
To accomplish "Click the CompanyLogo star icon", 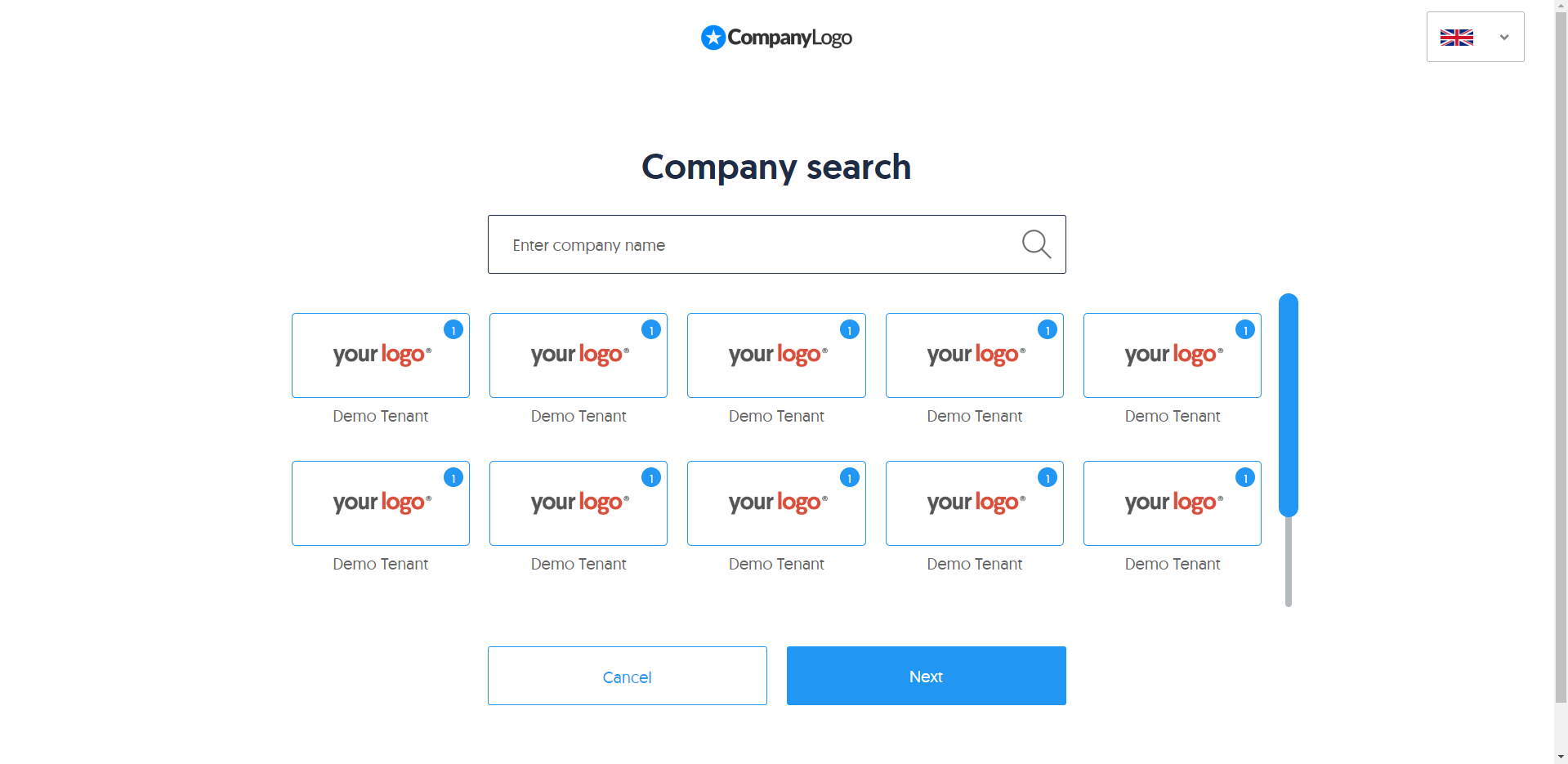I will (x=713, y=38).
